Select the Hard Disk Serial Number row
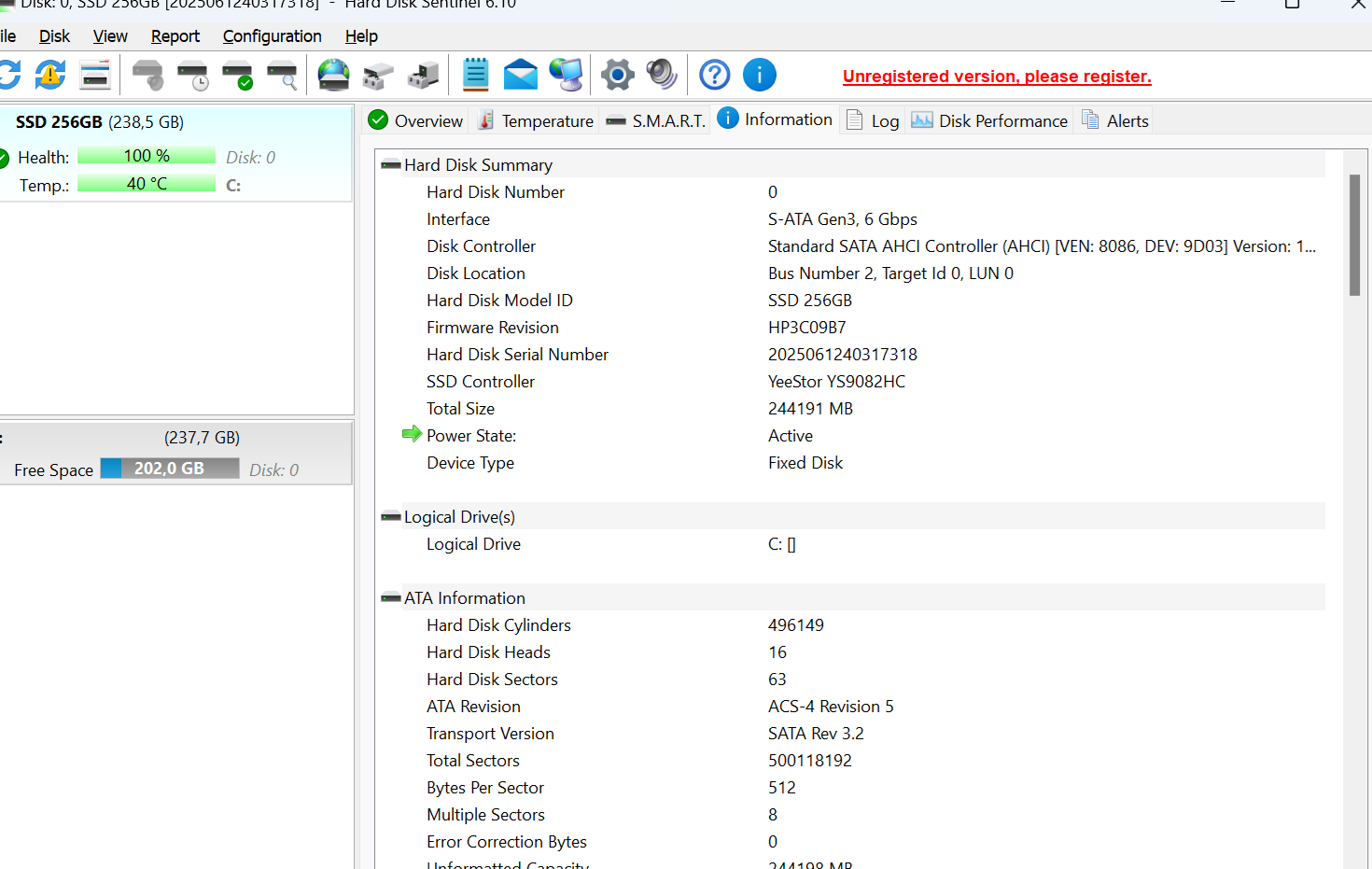The image size is (1372, 869). pos(517,355)
